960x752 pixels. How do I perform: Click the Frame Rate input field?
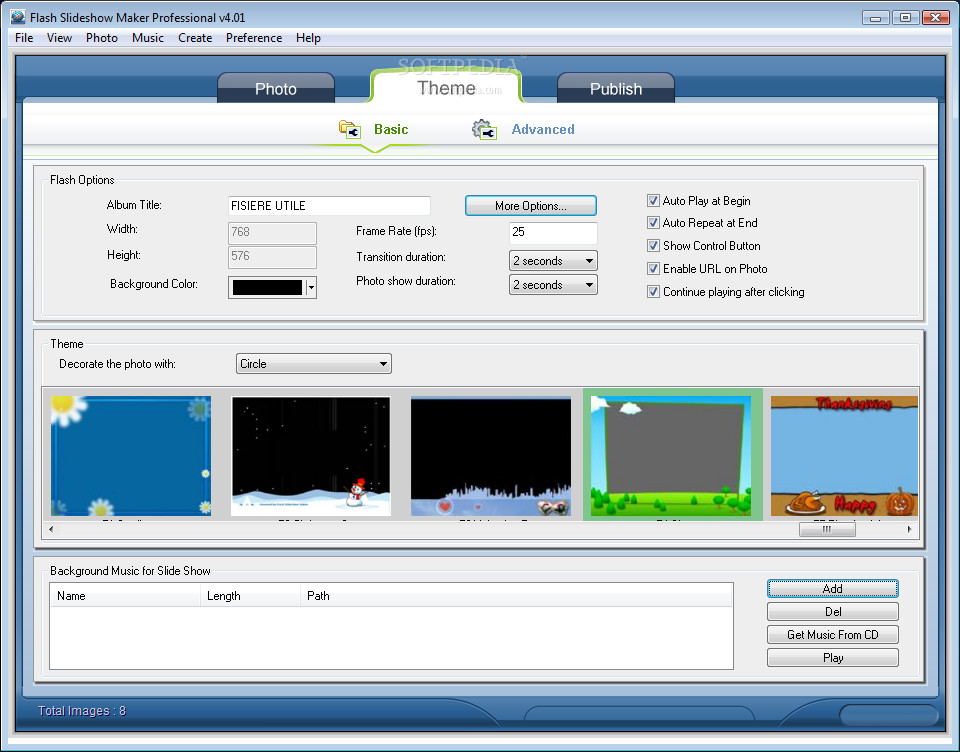(x=553, y=232)
